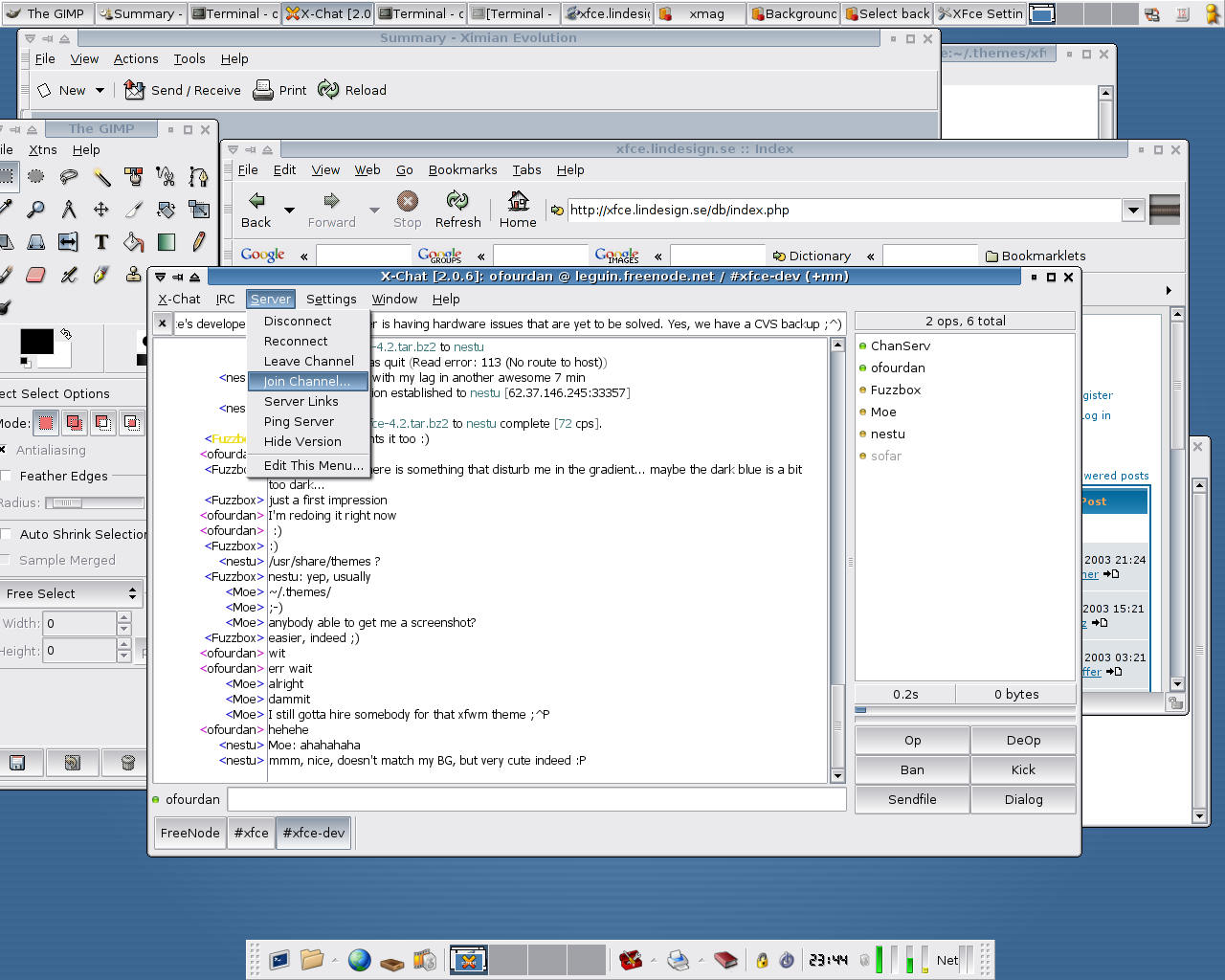
Task: Click the Kick button
Action: pyautogui.click(x=1023, y=769)
